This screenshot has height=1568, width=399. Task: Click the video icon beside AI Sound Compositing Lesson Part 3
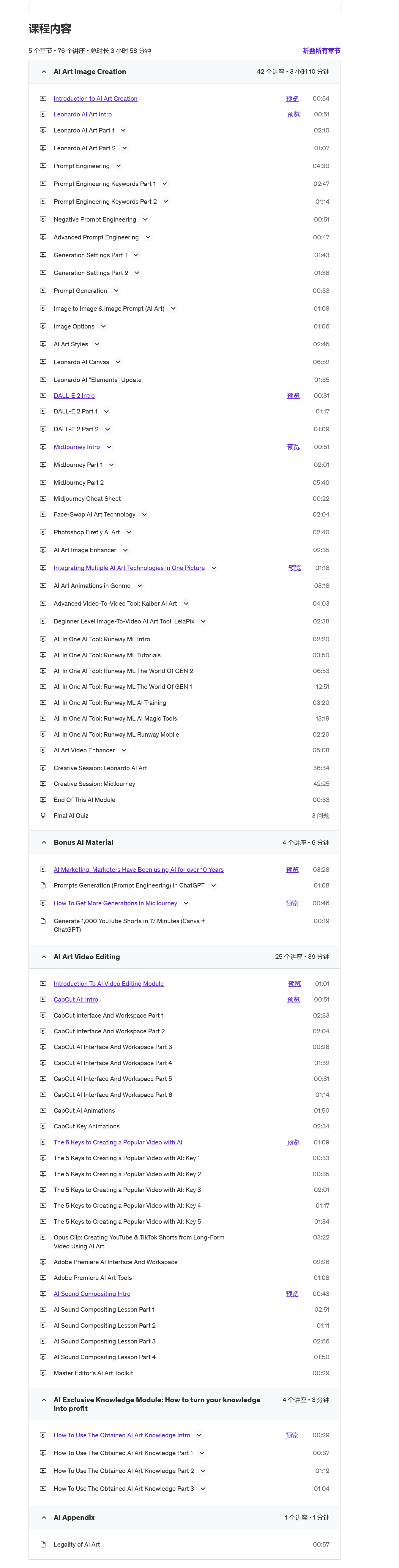click(x=43, y=1341)
